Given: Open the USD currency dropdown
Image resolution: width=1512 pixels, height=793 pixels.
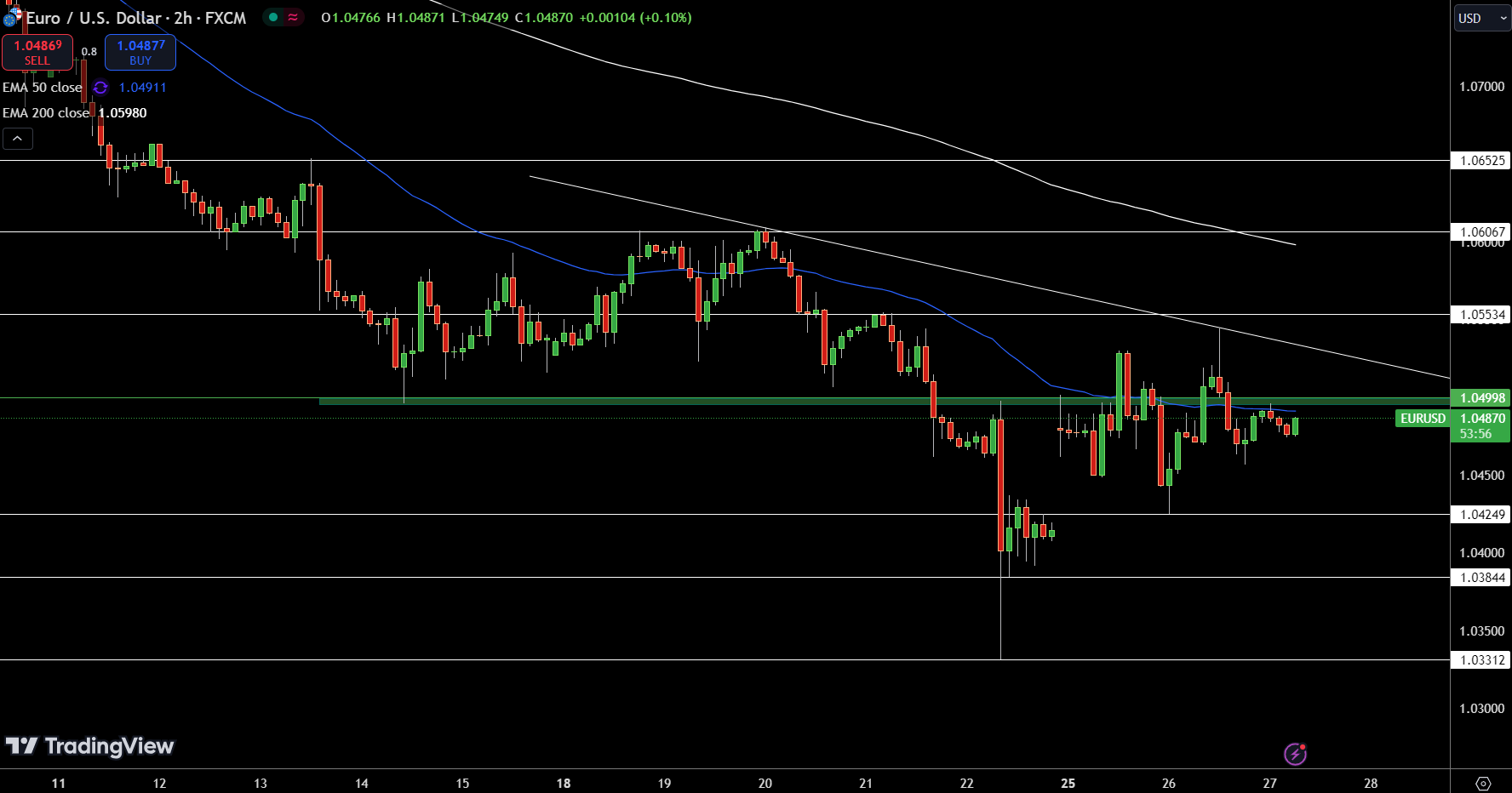Looking at the screenshot, I should pyautogui.click(x=1482, y=18).
